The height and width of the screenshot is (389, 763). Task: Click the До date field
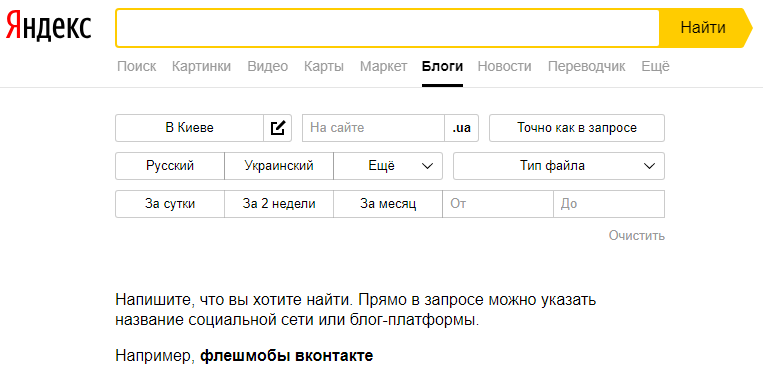pos(609,204)
